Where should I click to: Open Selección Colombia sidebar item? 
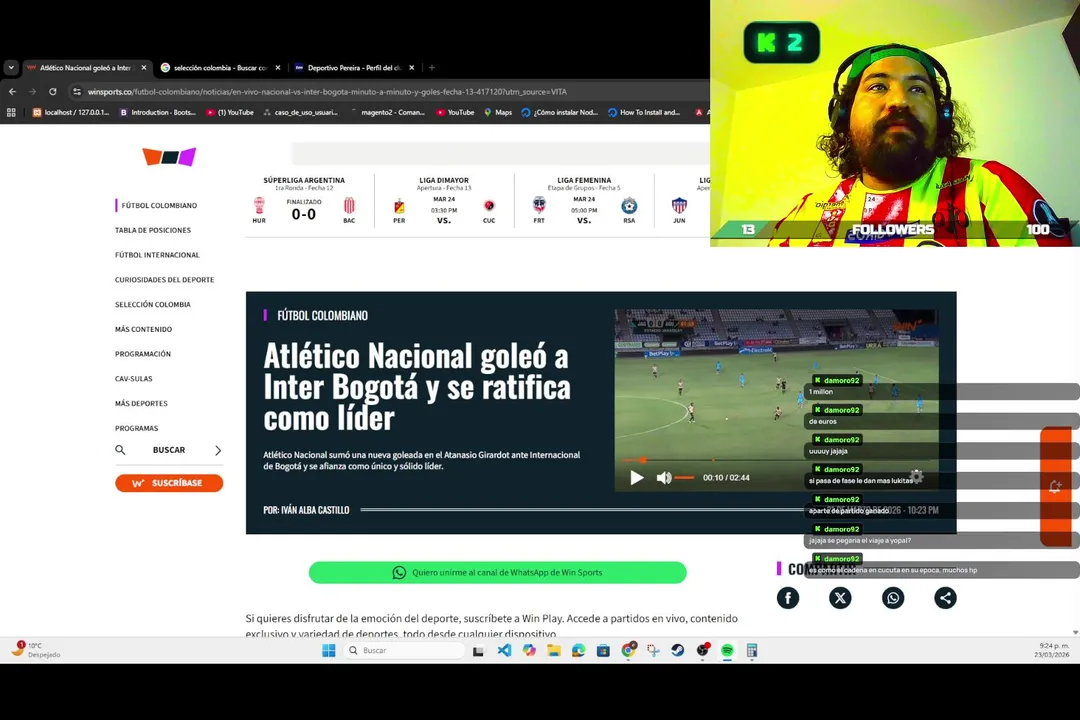tap(153, 305)
